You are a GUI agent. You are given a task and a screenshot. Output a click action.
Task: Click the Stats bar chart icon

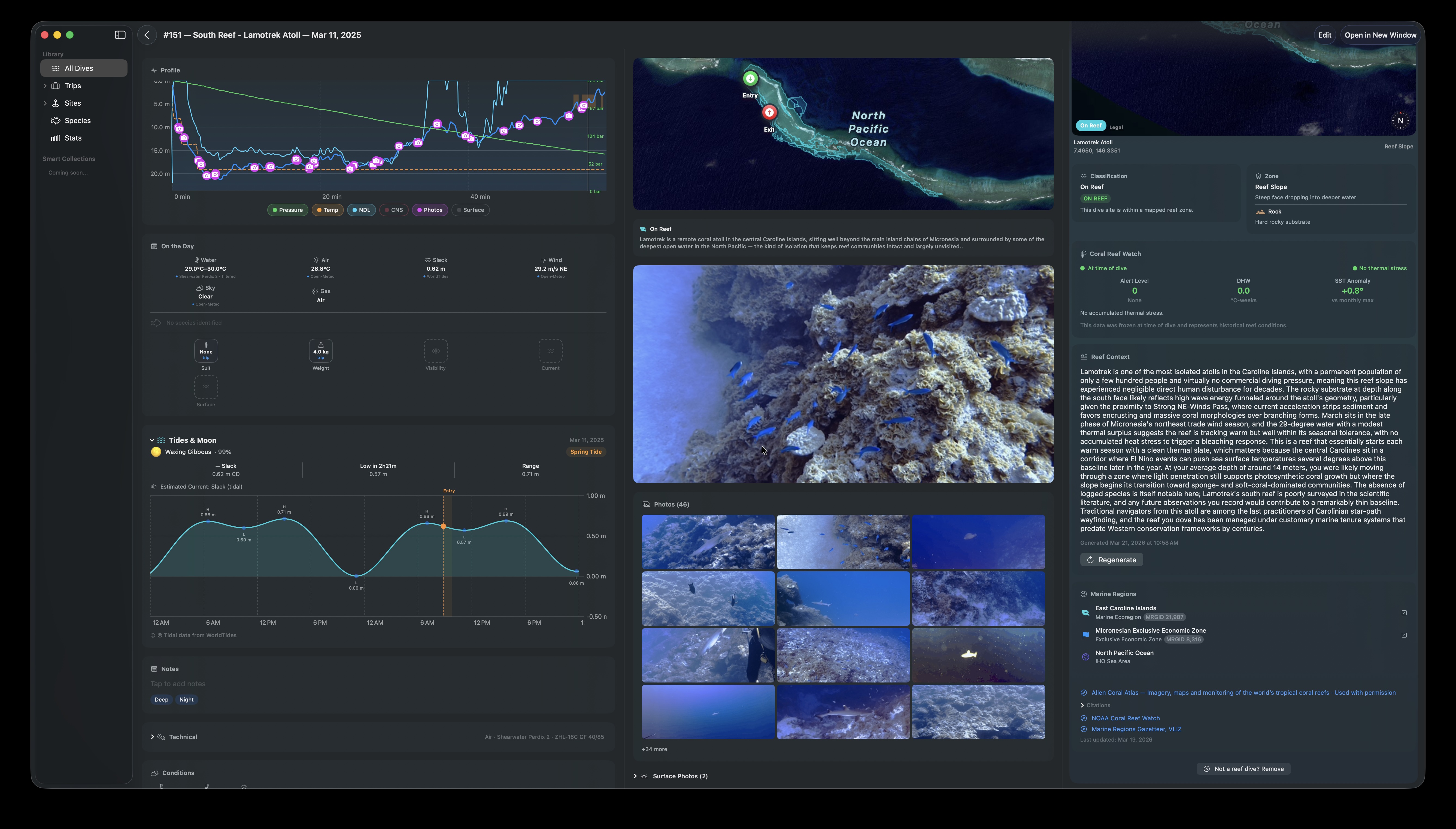click(x=55, y=138)
